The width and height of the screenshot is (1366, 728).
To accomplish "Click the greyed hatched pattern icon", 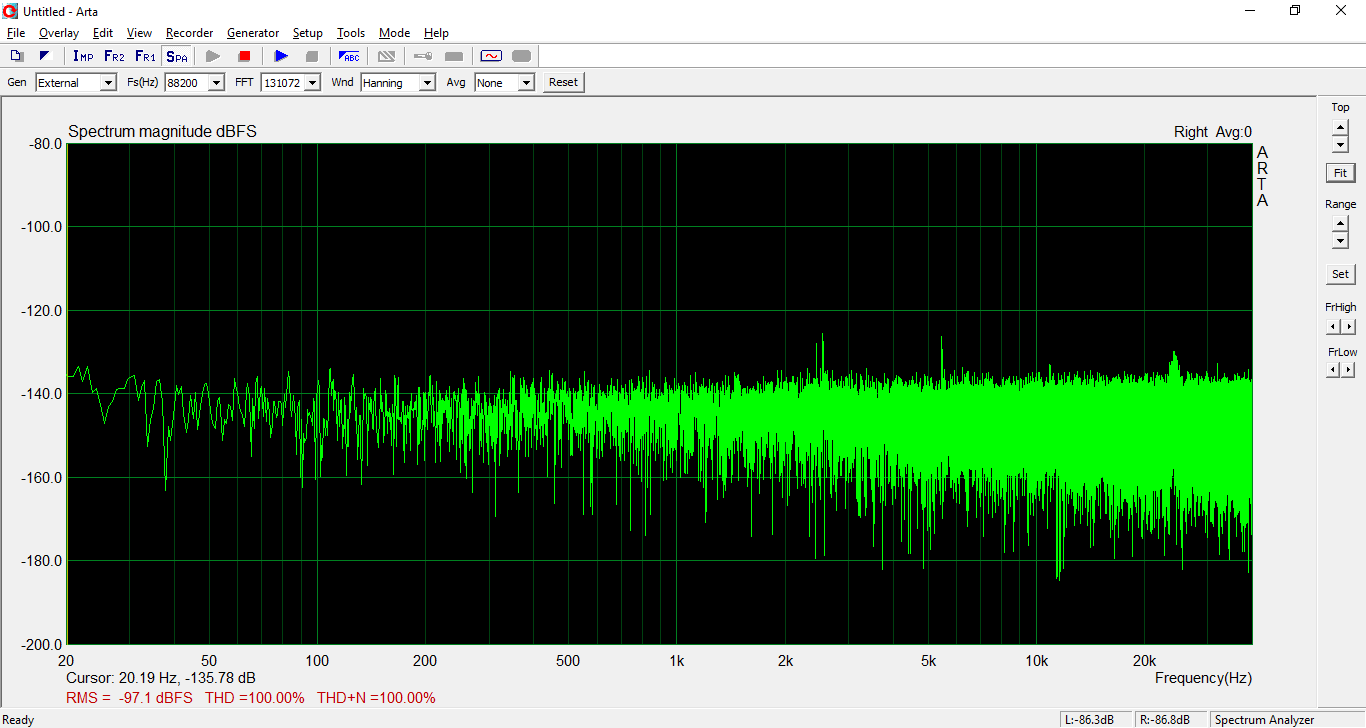I will pyautogui.click(x=386, y=56).
